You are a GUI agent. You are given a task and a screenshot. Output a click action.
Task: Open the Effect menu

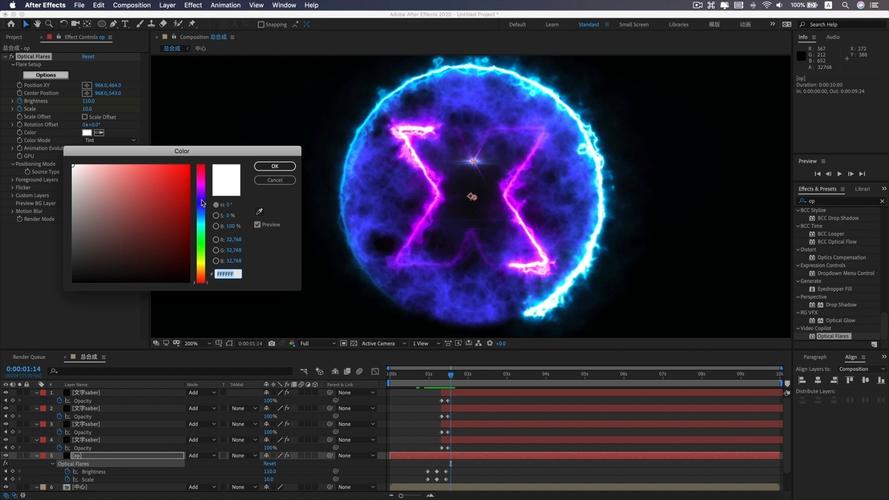[193, 5]
